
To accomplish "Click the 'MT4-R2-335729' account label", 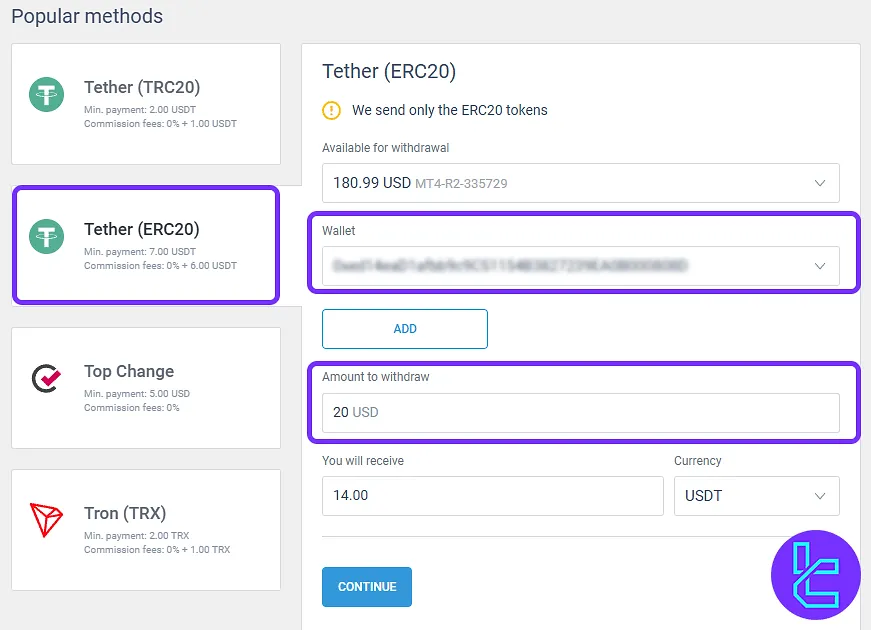I will click(461, 184).
